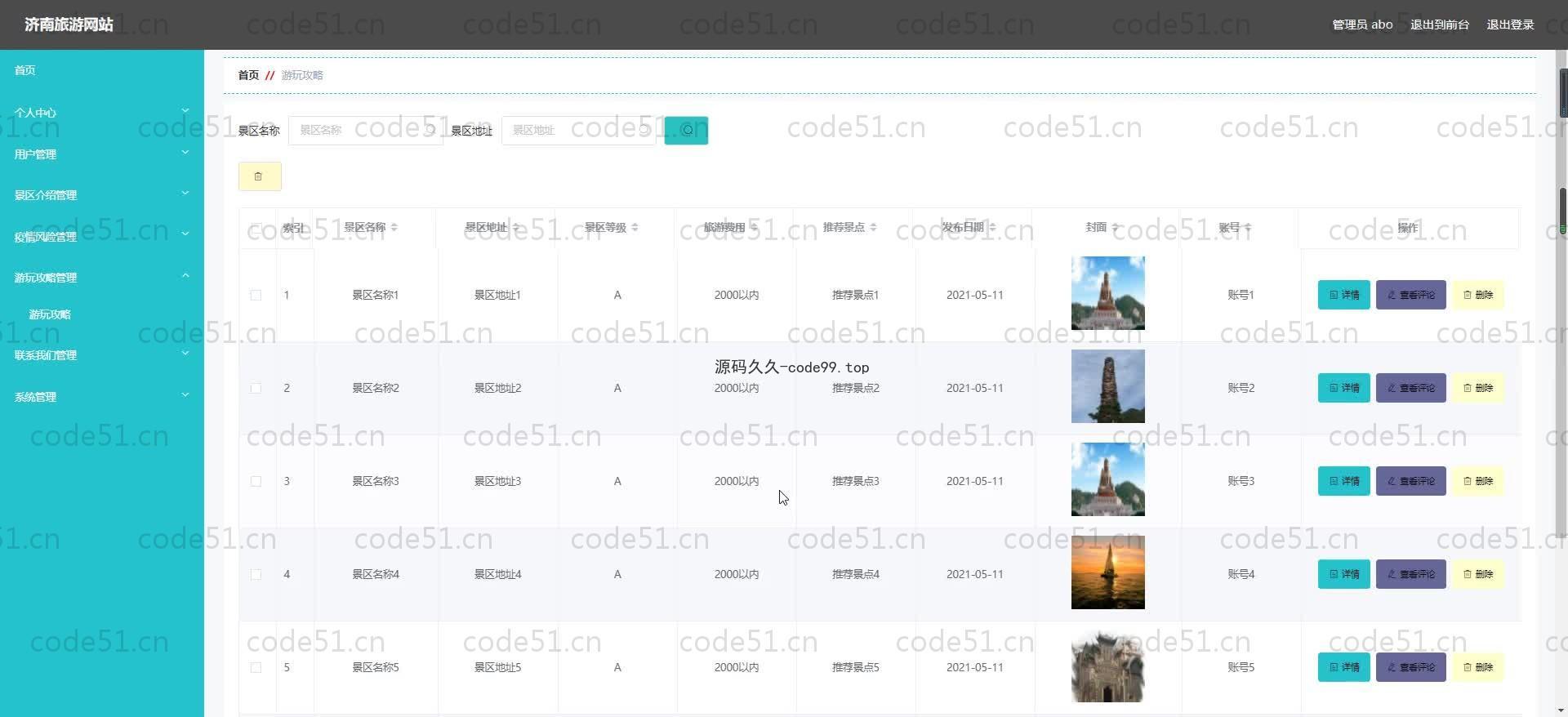1568x717 pixels.
Task: Click 济南旅游网站 site title
Action: pos(69,24)
